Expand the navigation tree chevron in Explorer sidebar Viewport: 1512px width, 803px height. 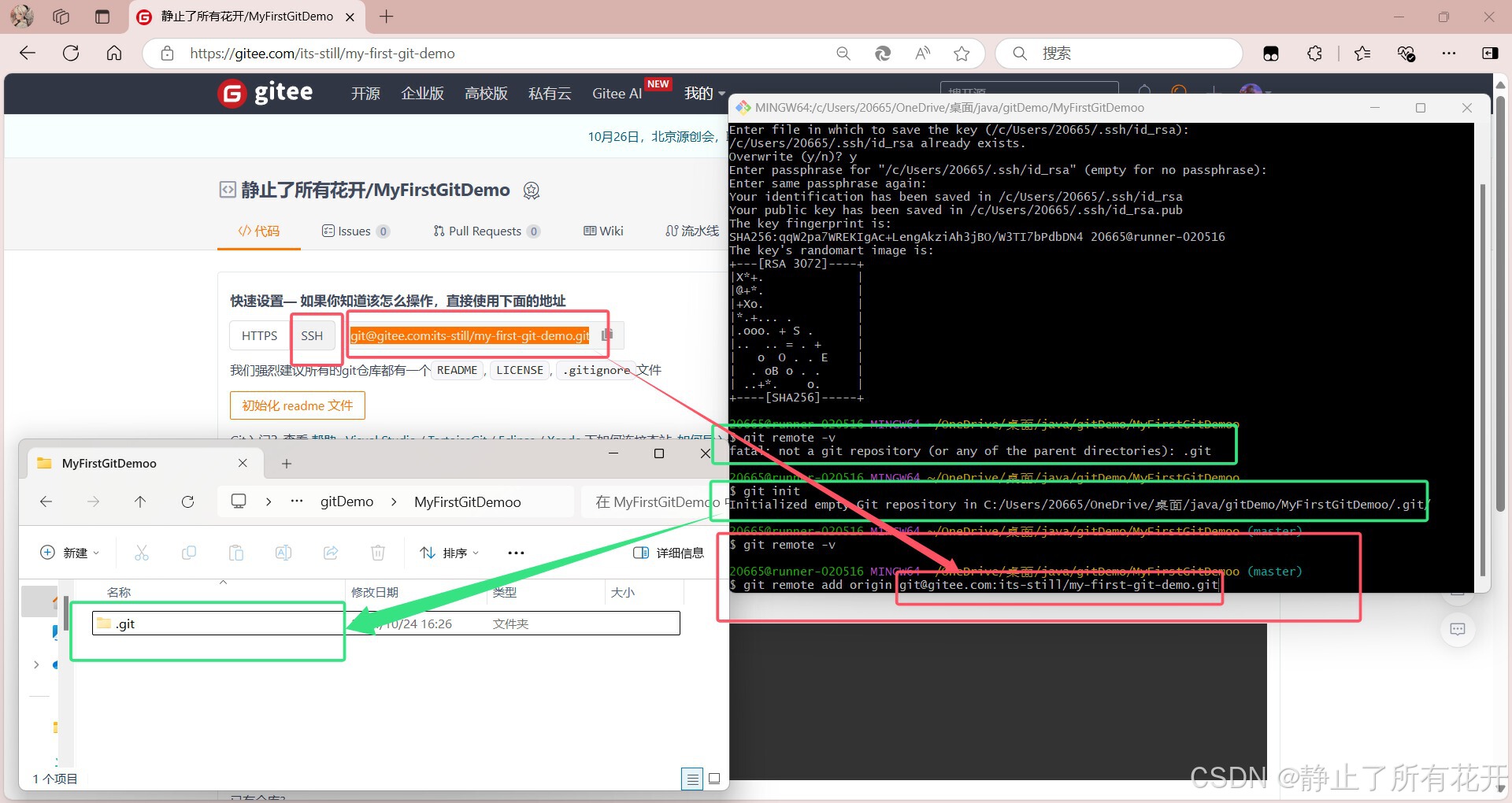[36, 665]
